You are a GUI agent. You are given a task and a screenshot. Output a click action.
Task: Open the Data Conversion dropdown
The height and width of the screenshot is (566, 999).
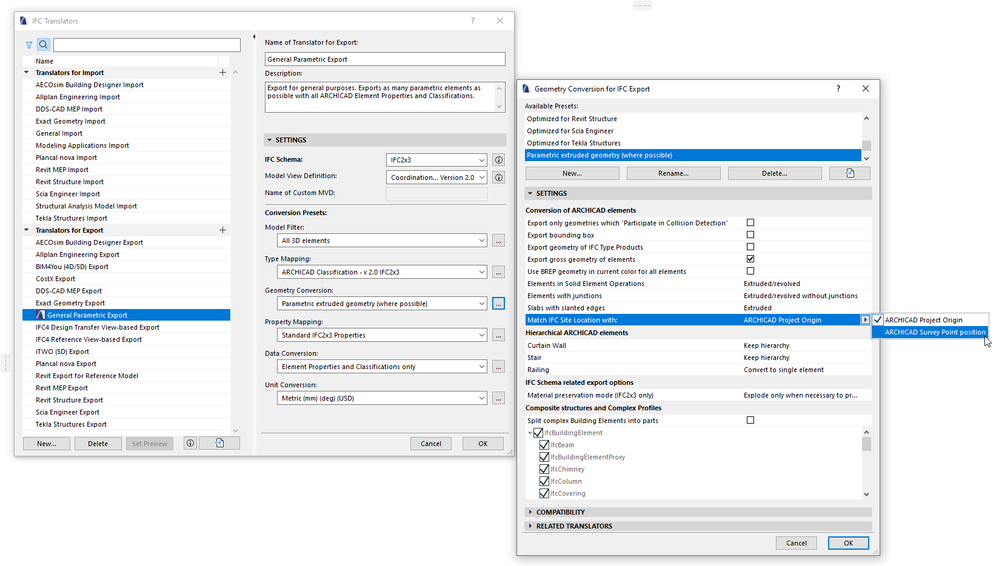click(382, 366)
